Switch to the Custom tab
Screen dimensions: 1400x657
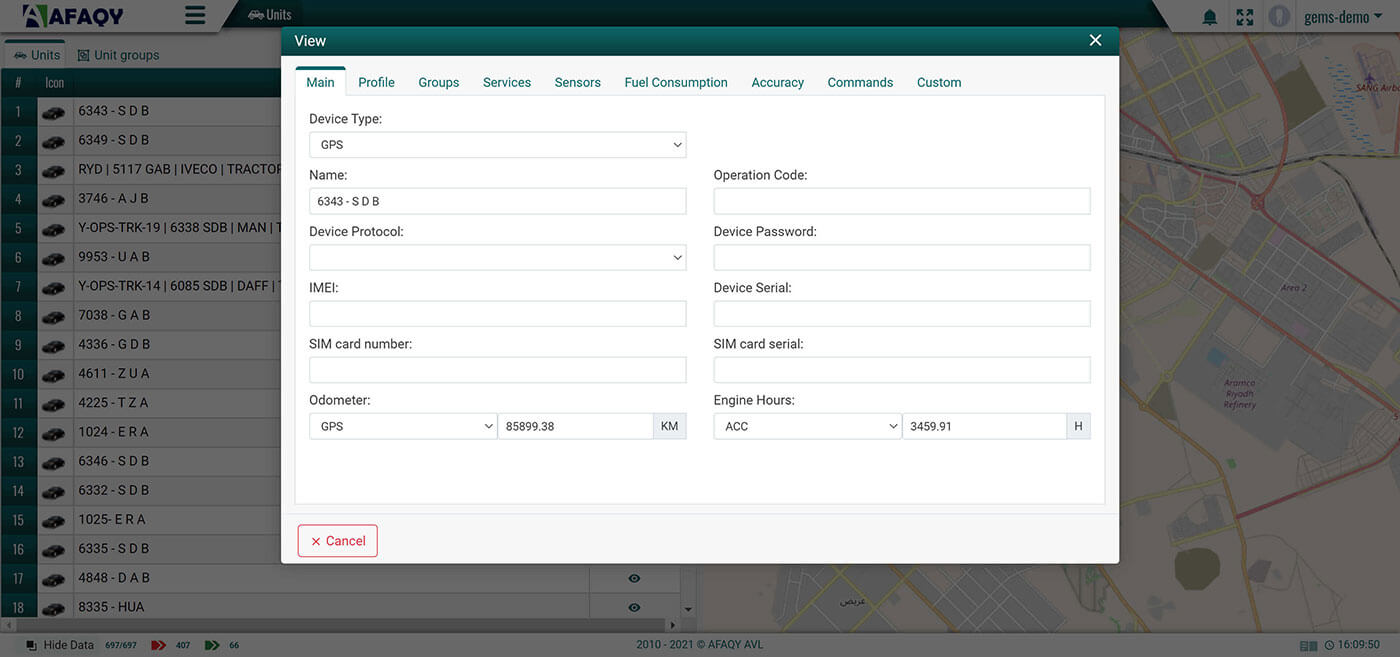[939, 82]
